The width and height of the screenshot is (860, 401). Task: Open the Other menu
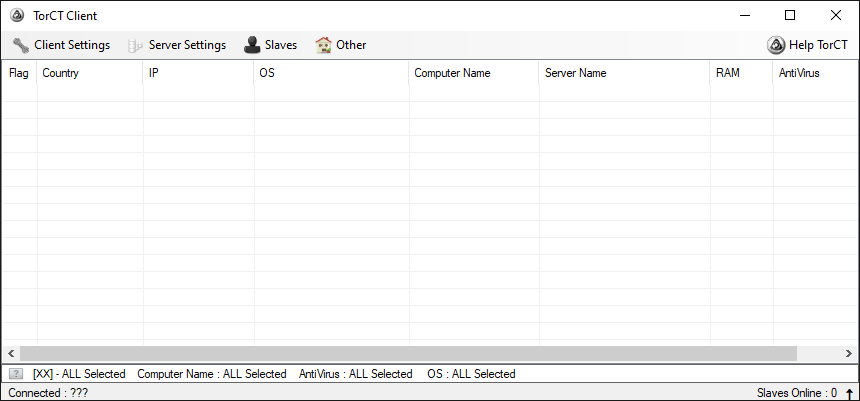click(351, 45)
